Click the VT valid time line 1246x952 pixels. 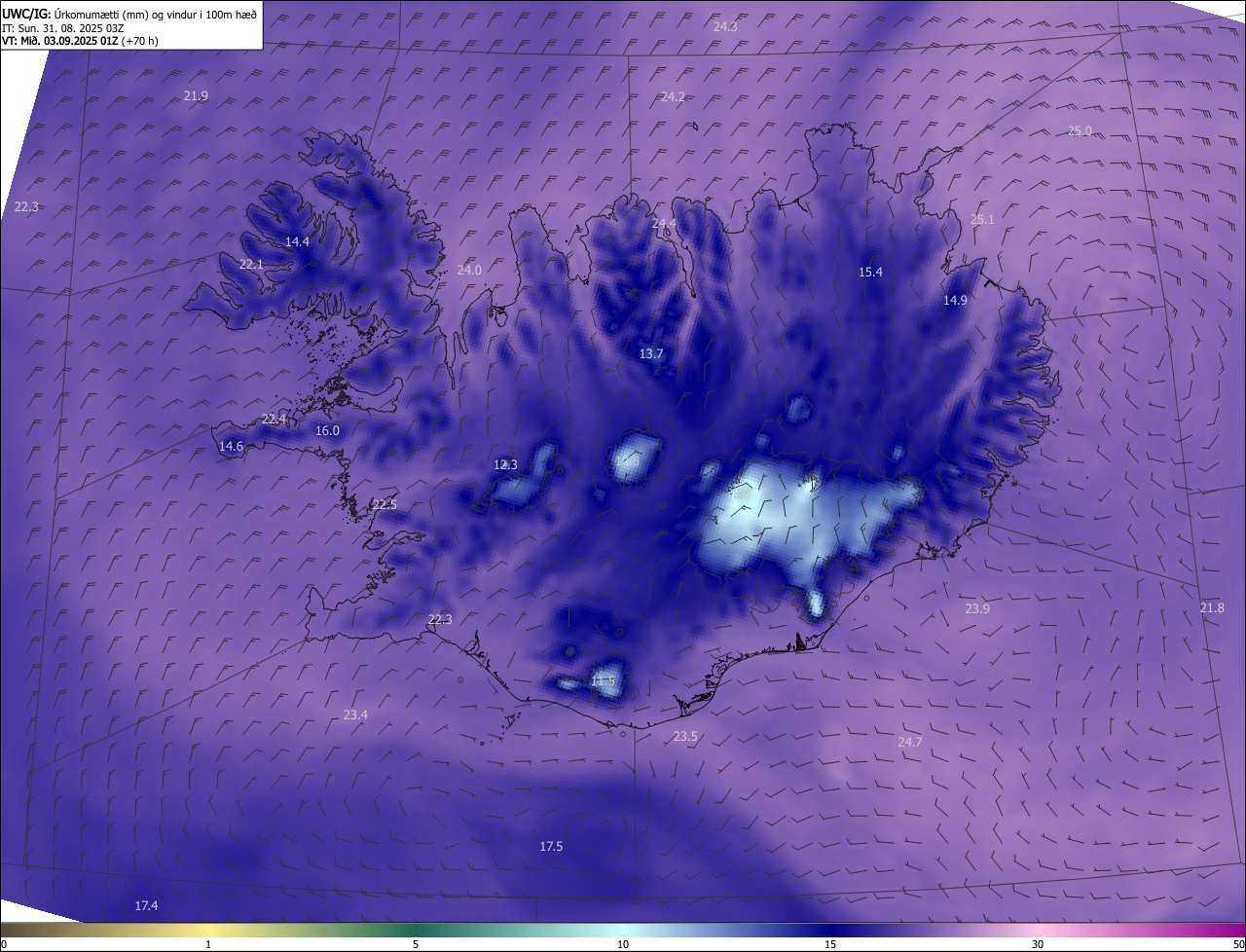(80, 41)
